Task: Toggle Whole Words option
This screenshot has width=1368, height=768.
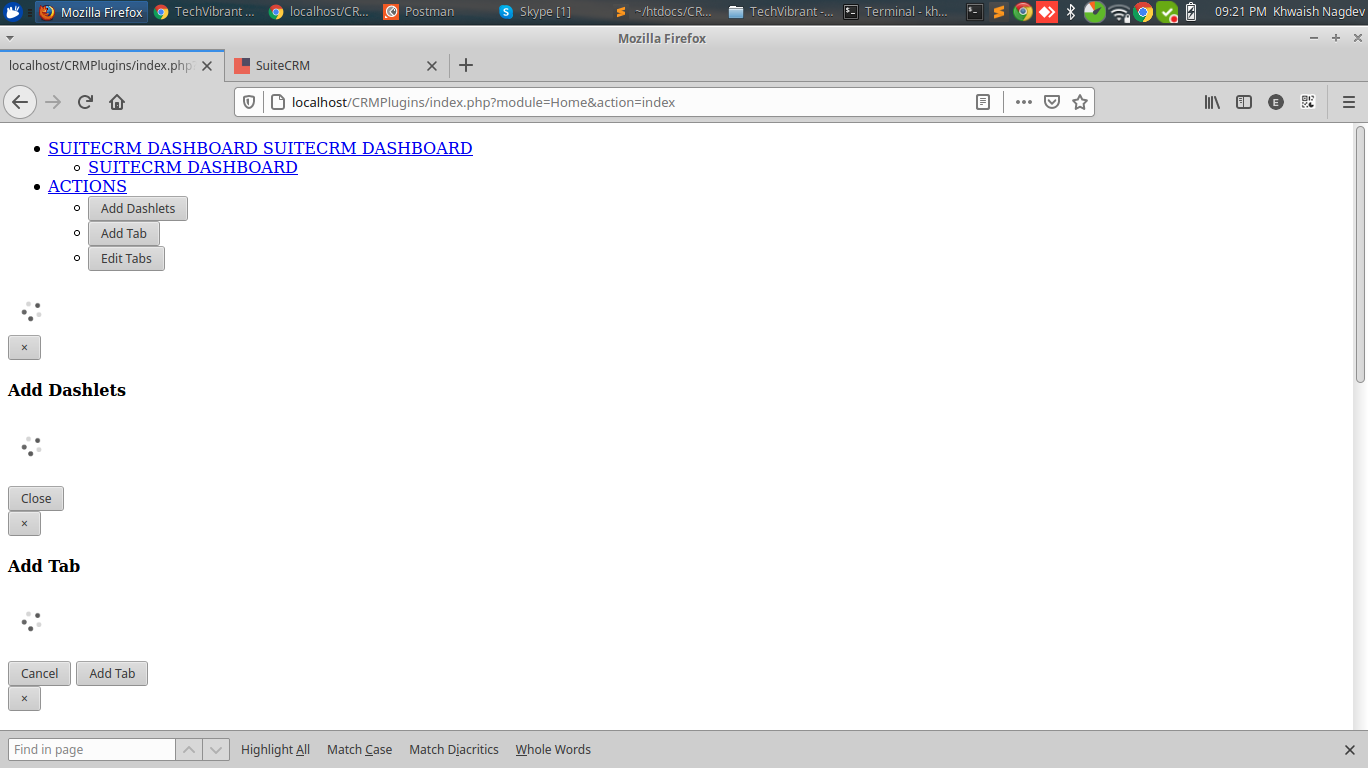Action: tap(553, 750)
